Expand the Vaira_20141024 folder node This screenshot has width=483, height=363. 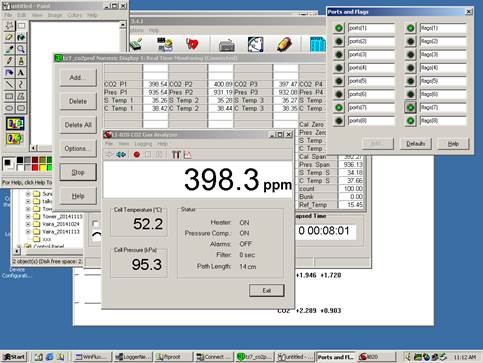point(28,224)
